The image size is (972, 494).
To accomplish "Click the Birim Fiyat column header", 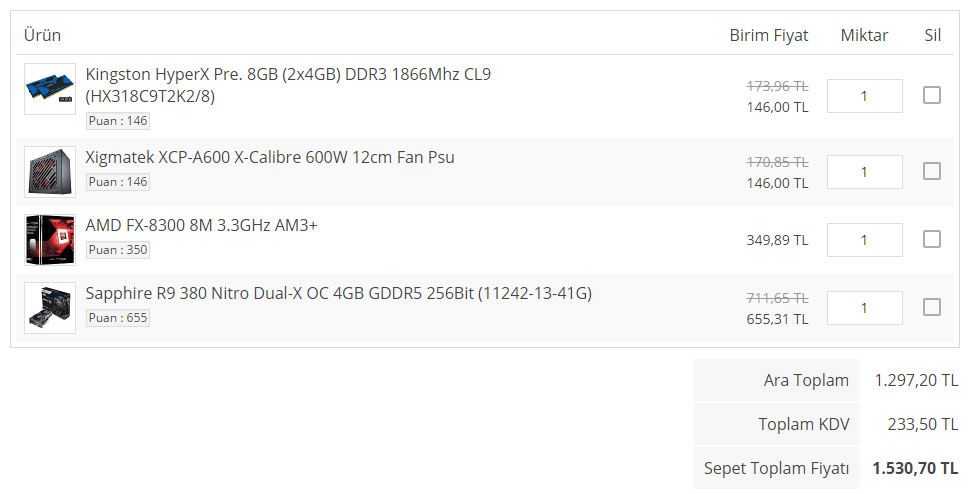I will (x=768, y=35).
